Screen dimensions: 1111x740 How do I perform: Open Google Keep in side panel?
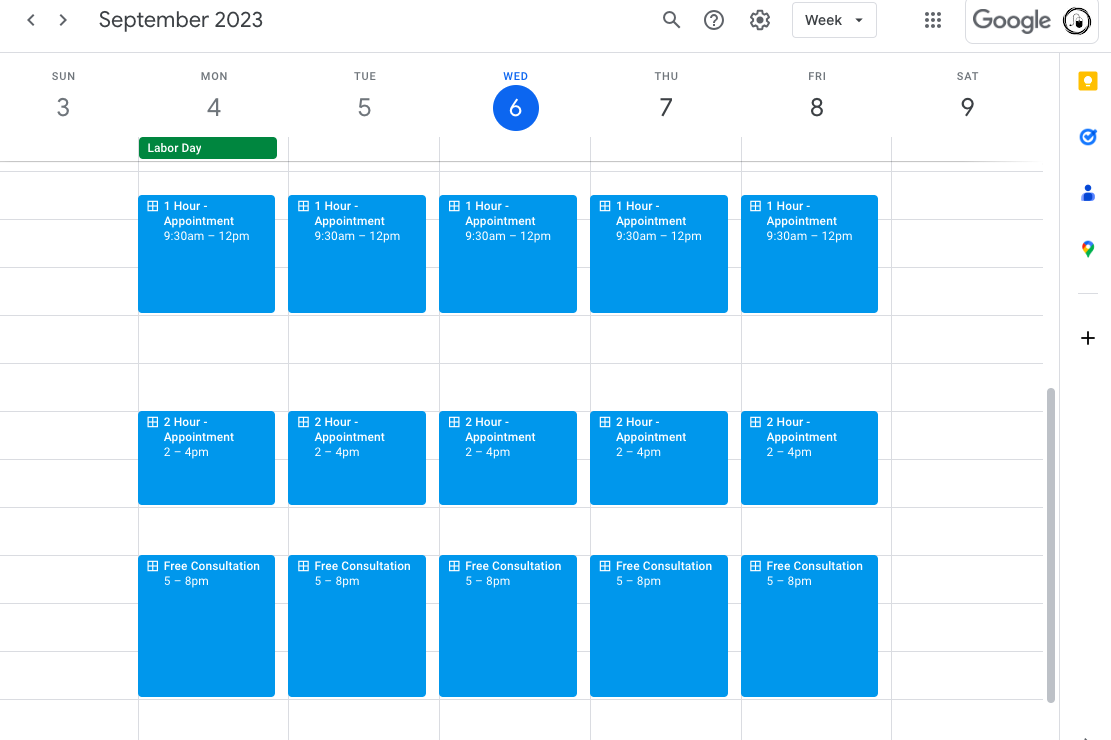[x=1088, y=82]
